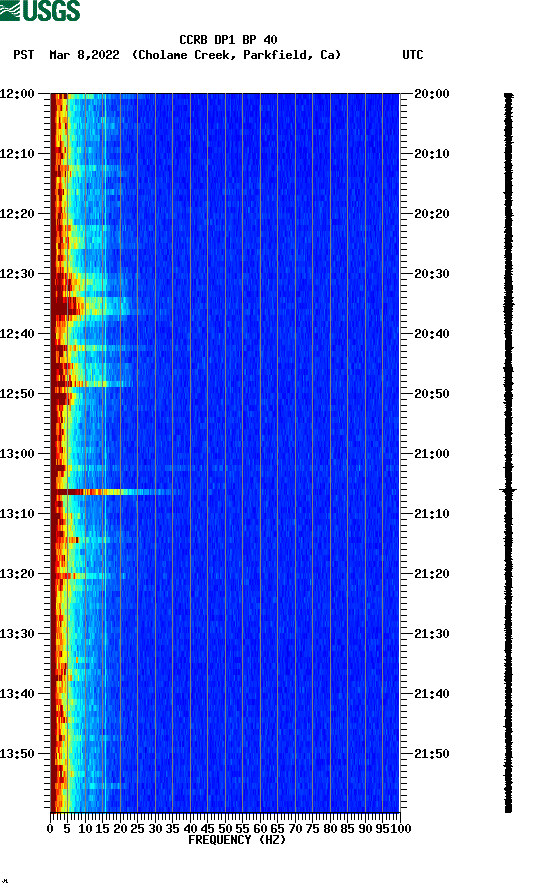Click the 85 Hz frequency tick label
The width and height of the screenshot is (552, 892).
coord(348,829)
